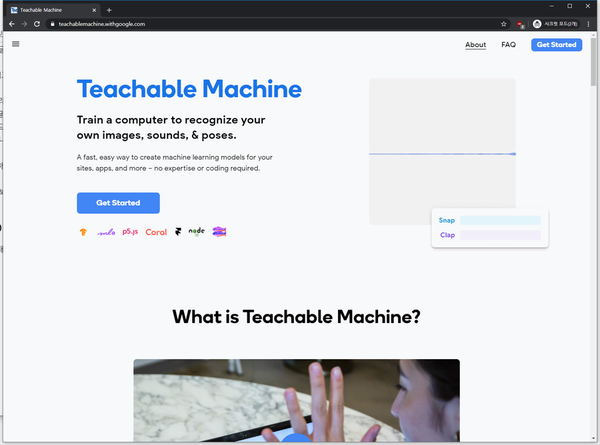600x445 pixels.
Task: Click the 'Snap' label text
Action: pos(447,220)
